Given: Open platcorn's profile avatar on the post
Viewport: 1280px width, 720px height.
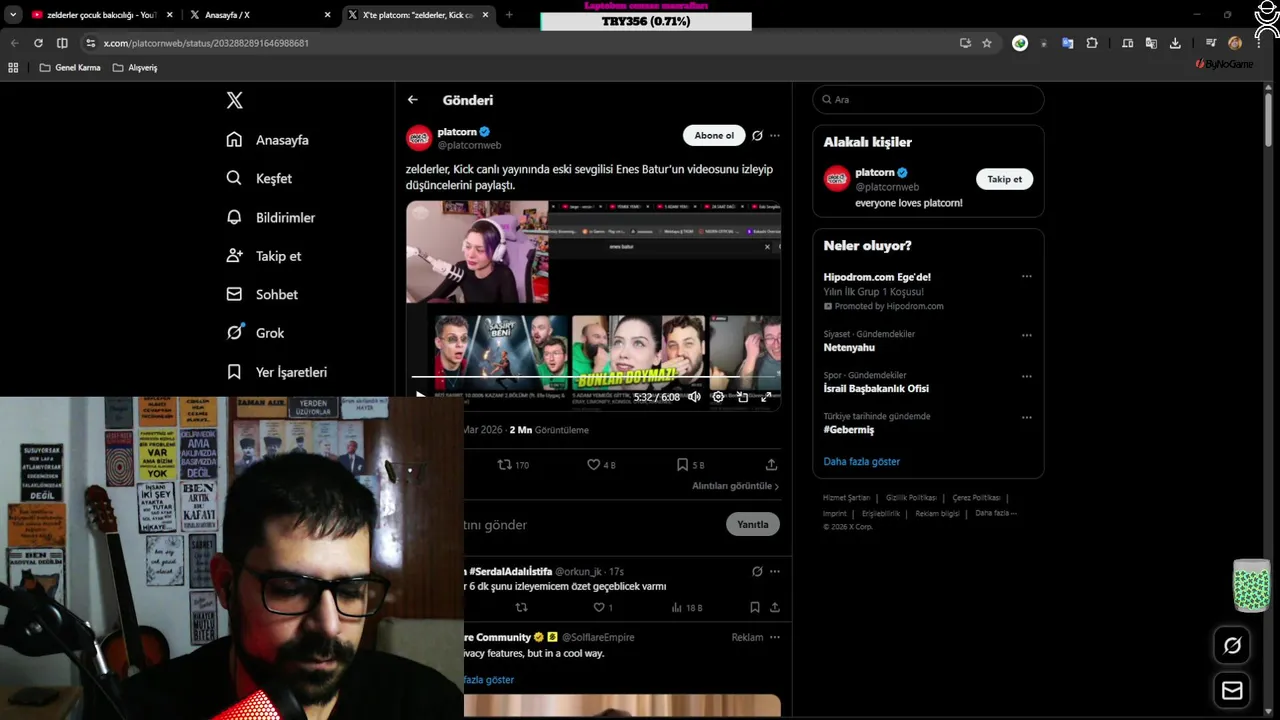Looking at the screenshot, I should (x=419, y=138).
